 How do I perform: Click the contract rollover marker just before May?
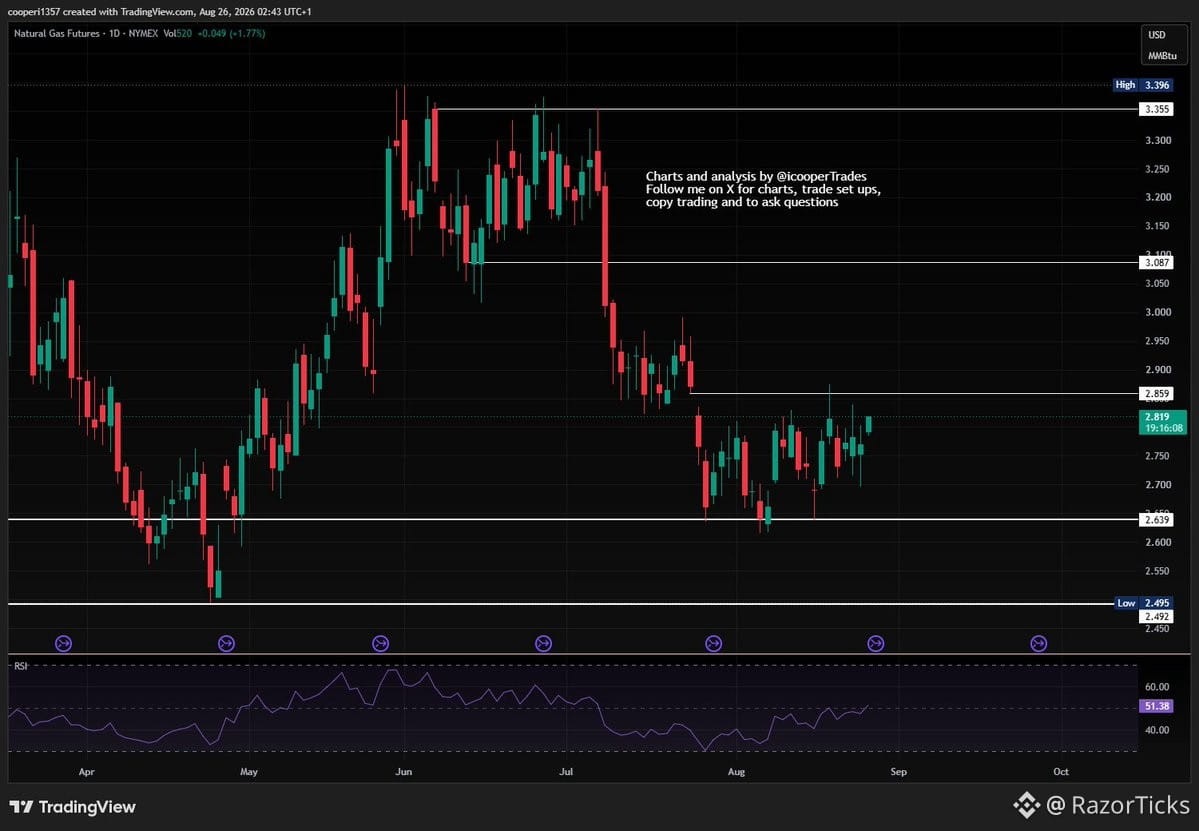pyautogui.click(x=226, y=644)
